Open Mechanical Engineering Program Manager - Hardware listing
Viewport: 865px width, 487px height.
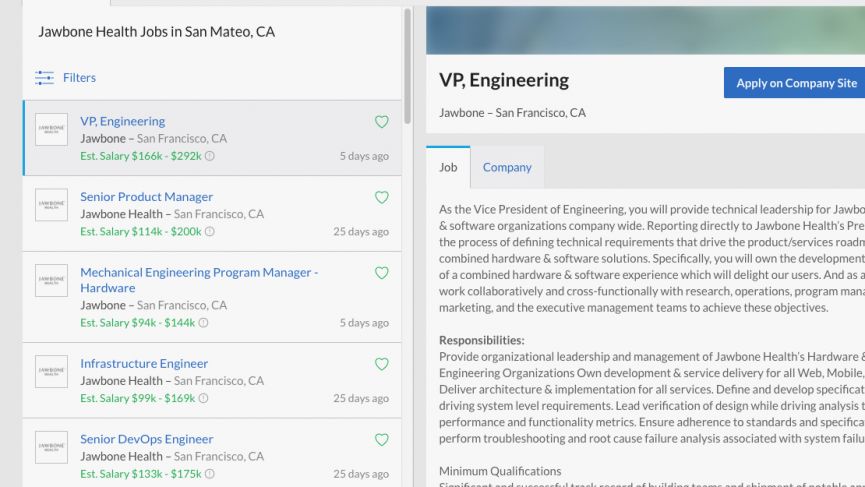[x=199, y=280]
